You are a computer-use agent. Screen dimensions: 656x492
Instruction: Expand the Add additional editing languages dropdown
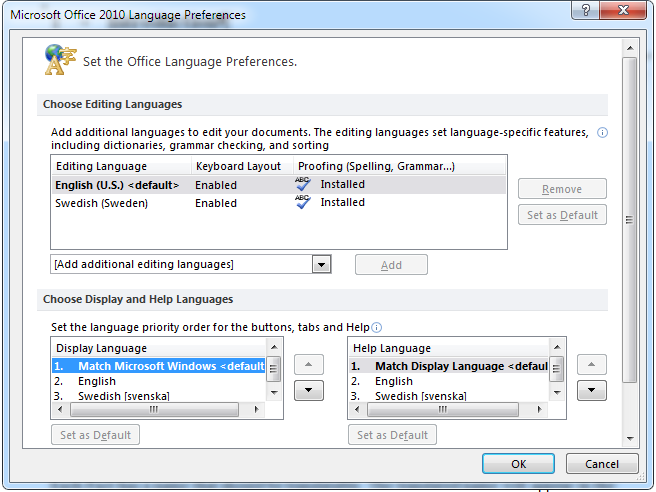point(321,264)
